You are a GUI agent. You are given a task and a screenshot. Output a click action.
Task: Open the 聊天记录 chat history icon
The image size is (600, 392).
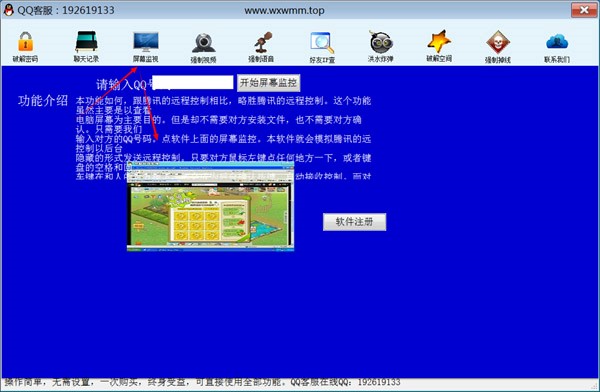pyautogui.click(x=86, y=47)
